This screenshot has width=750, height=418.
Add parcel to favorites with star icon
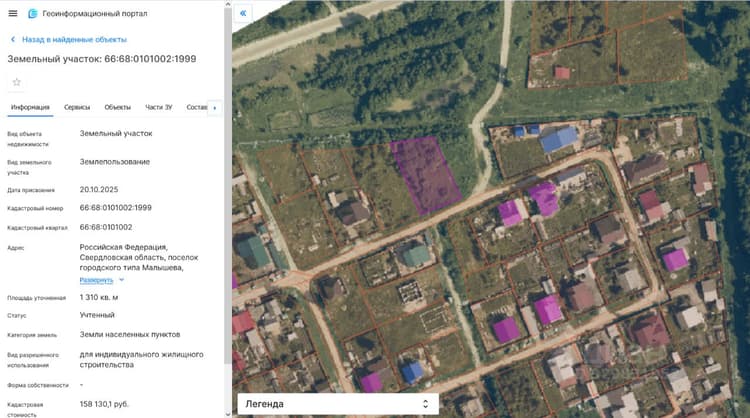(17, 82)
